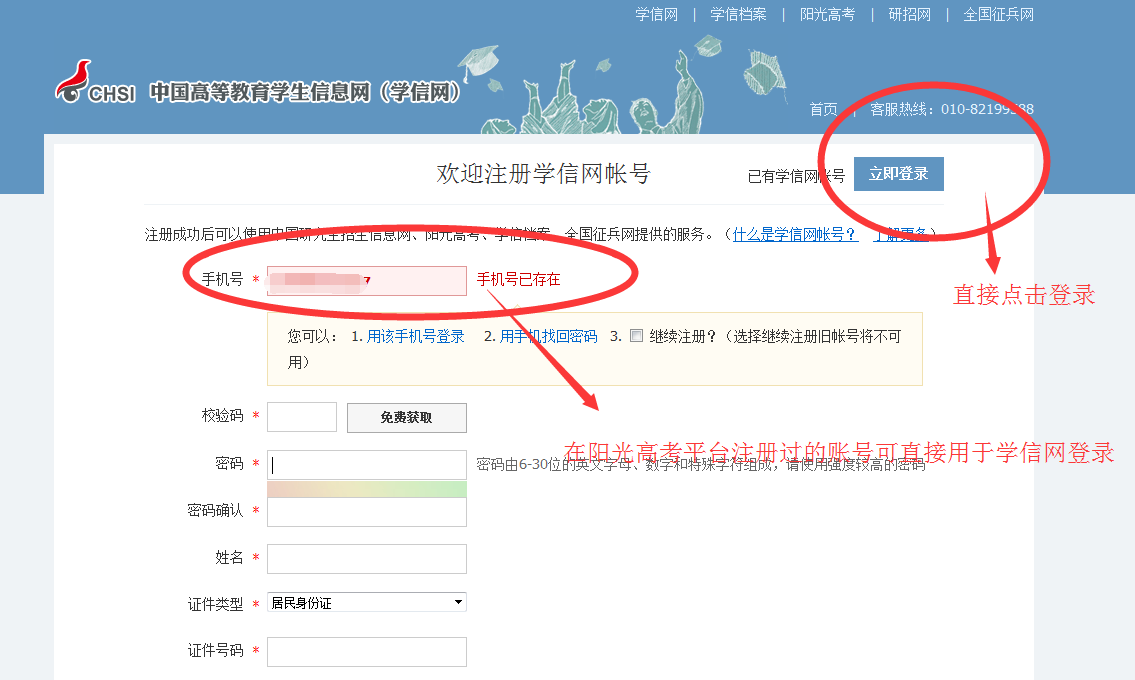
Task: Follow the 了解更多 link
Action: [900, 235]
